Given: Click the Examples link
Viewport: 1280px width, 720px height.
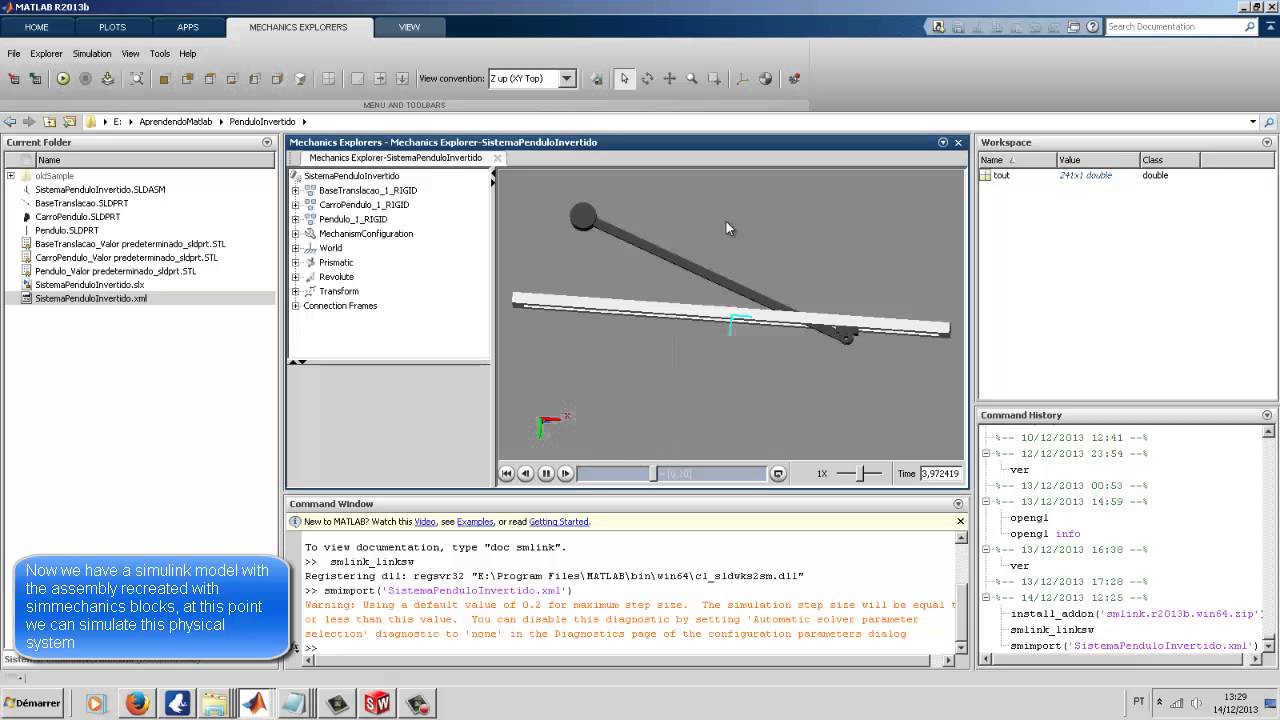Looking at the screenshot, I should pos(475,522).
